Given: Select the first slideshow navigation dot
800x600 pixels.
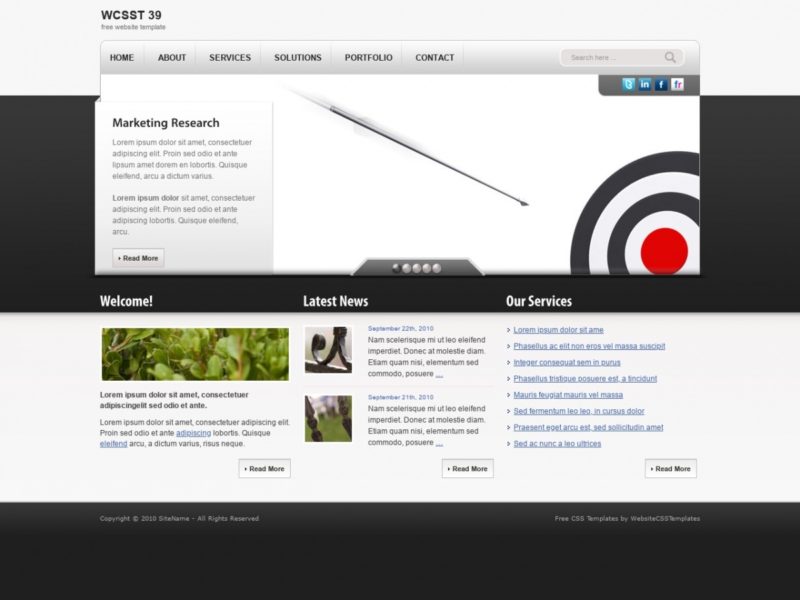Looking at the screenshot, I should coord(397,267).
